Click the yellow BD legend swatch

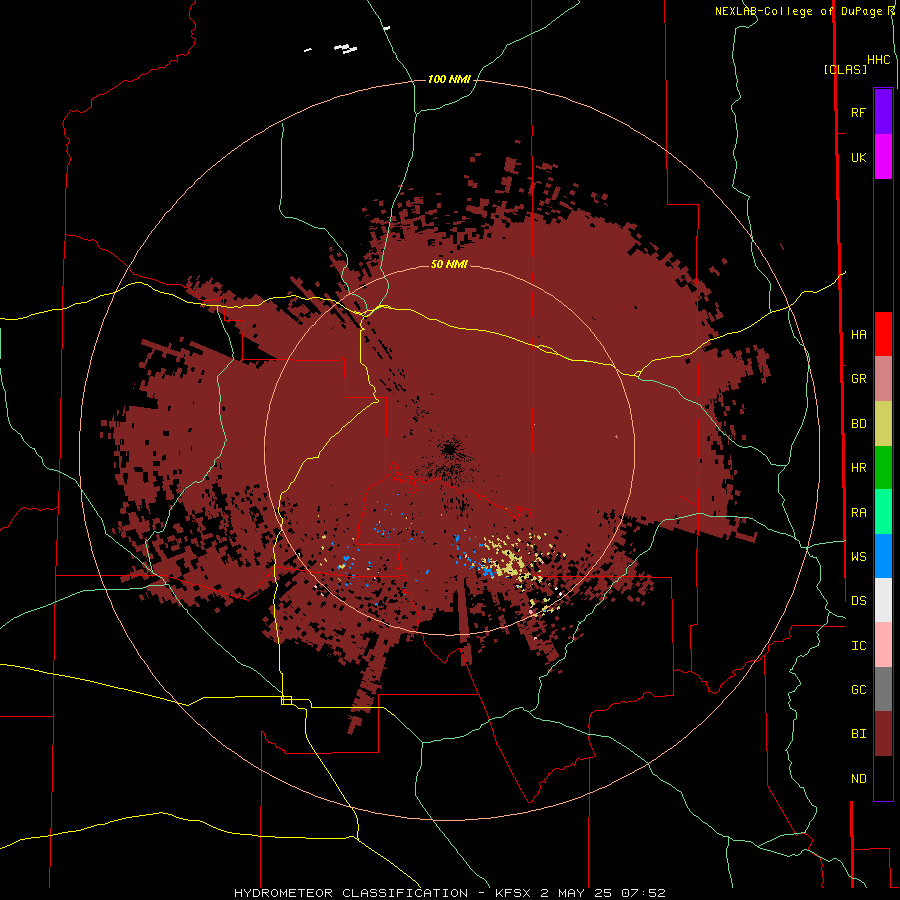pos(883,424)
